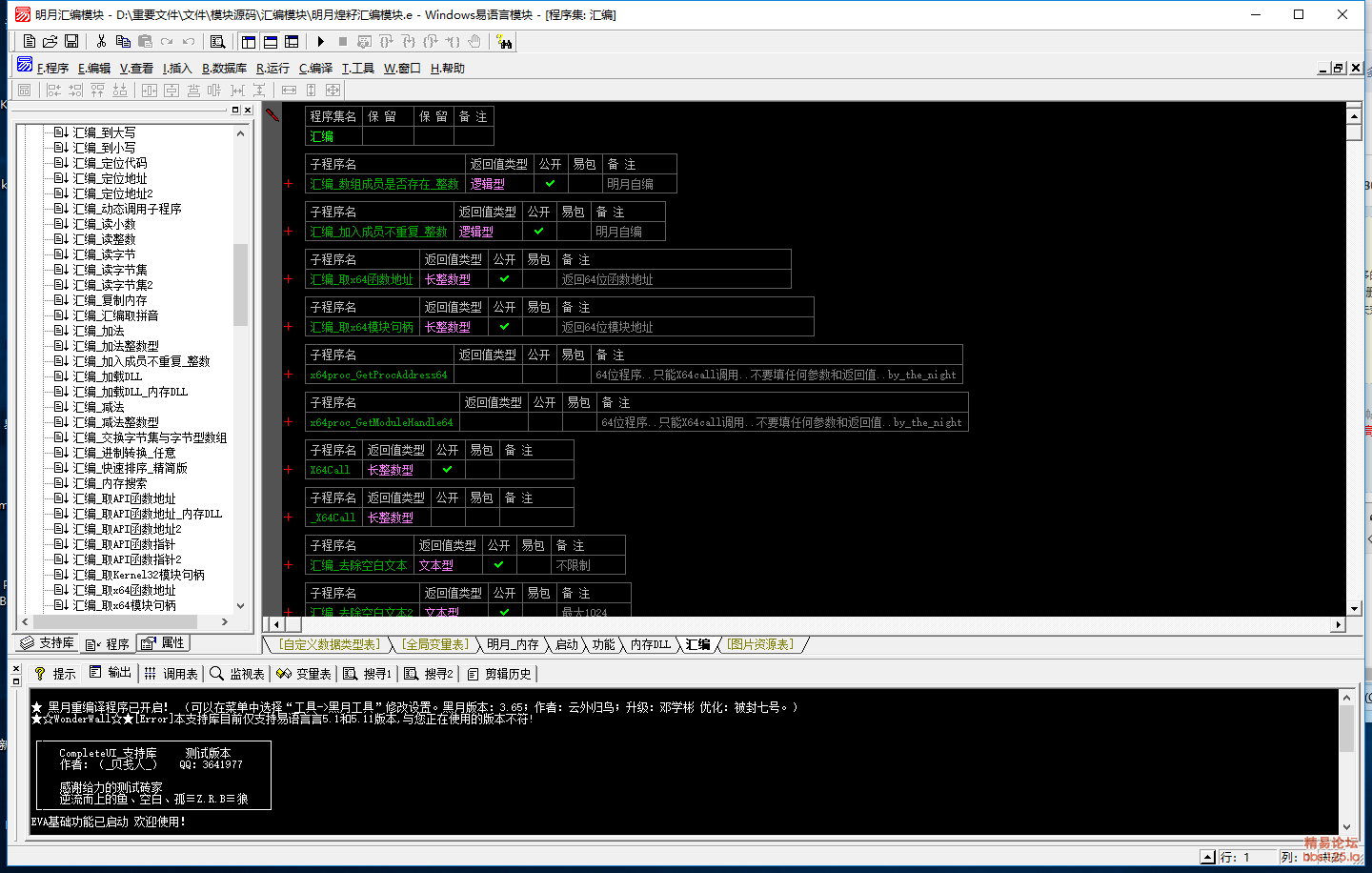
Task: Toggle 公开 checkmark for 汇编_去除空白文本
Action: (x=498, y=564)
